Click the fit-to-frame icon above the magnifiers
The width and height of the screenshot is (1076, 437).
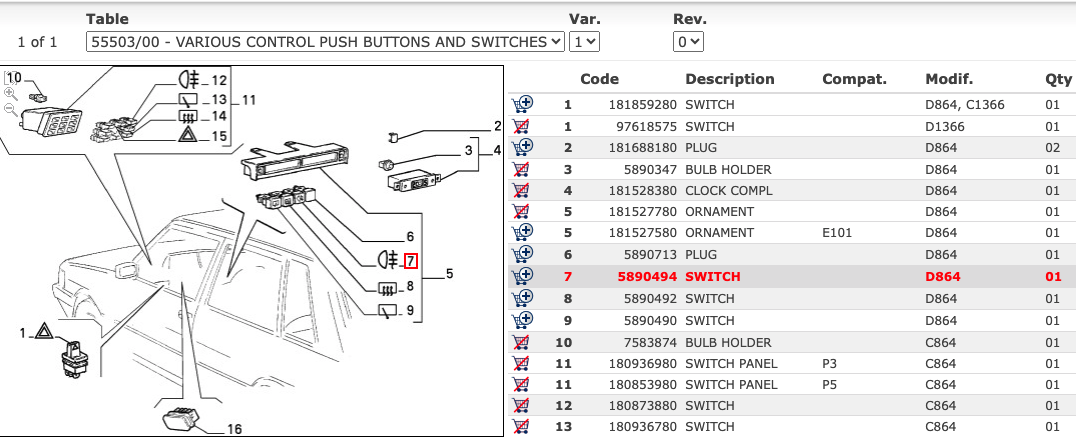coord(10,76)
